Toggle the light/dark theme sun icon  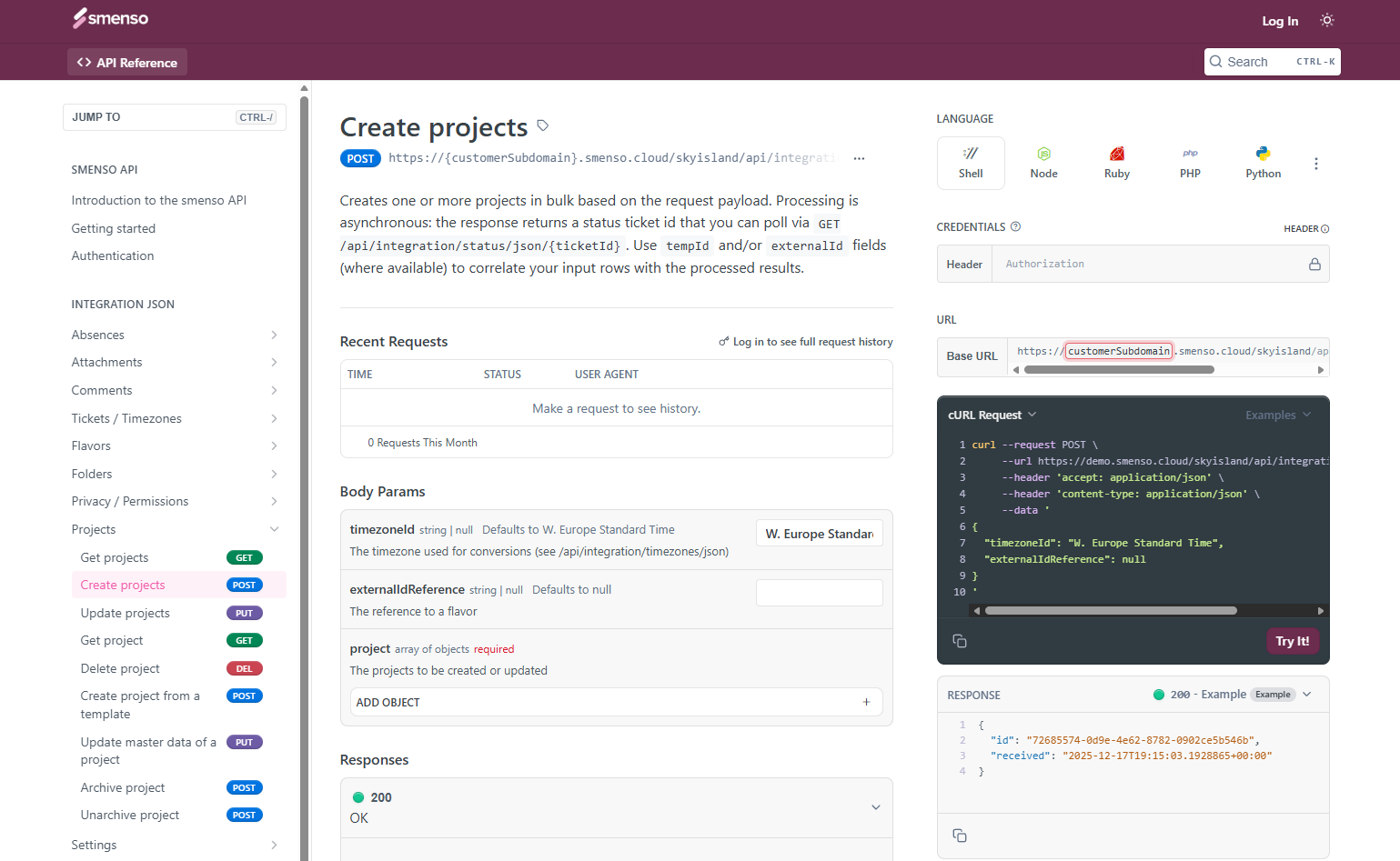click(x=1326, y=20)
